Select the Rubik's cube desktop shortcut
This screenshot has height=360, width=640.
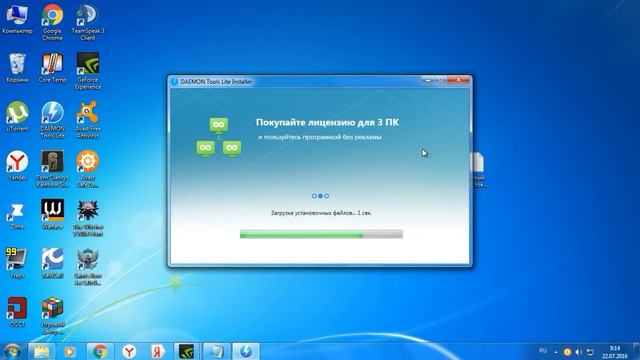point(52,316)
